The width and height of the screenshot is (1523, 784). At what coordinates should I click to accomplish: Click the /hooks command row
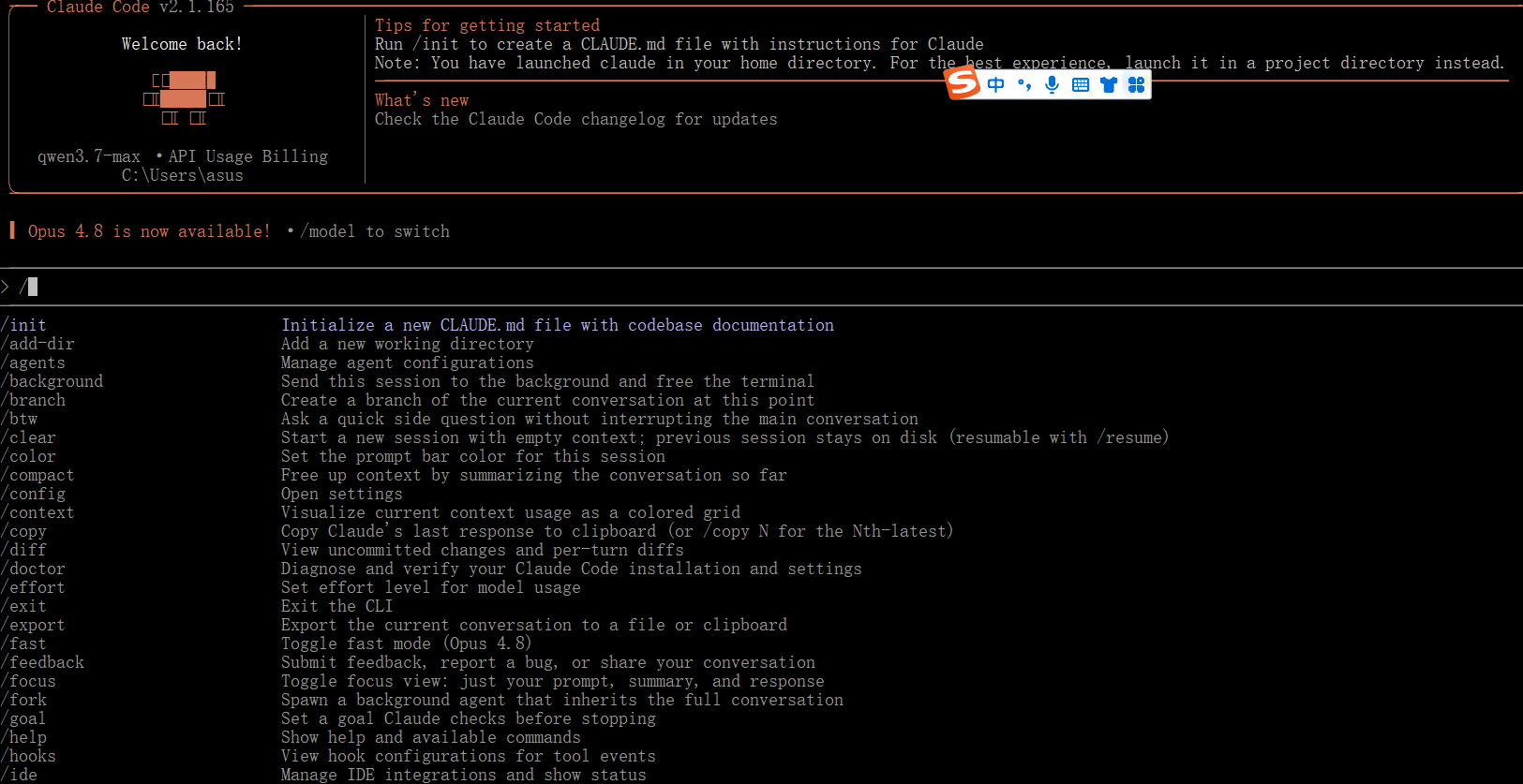[x=328, y=756]
